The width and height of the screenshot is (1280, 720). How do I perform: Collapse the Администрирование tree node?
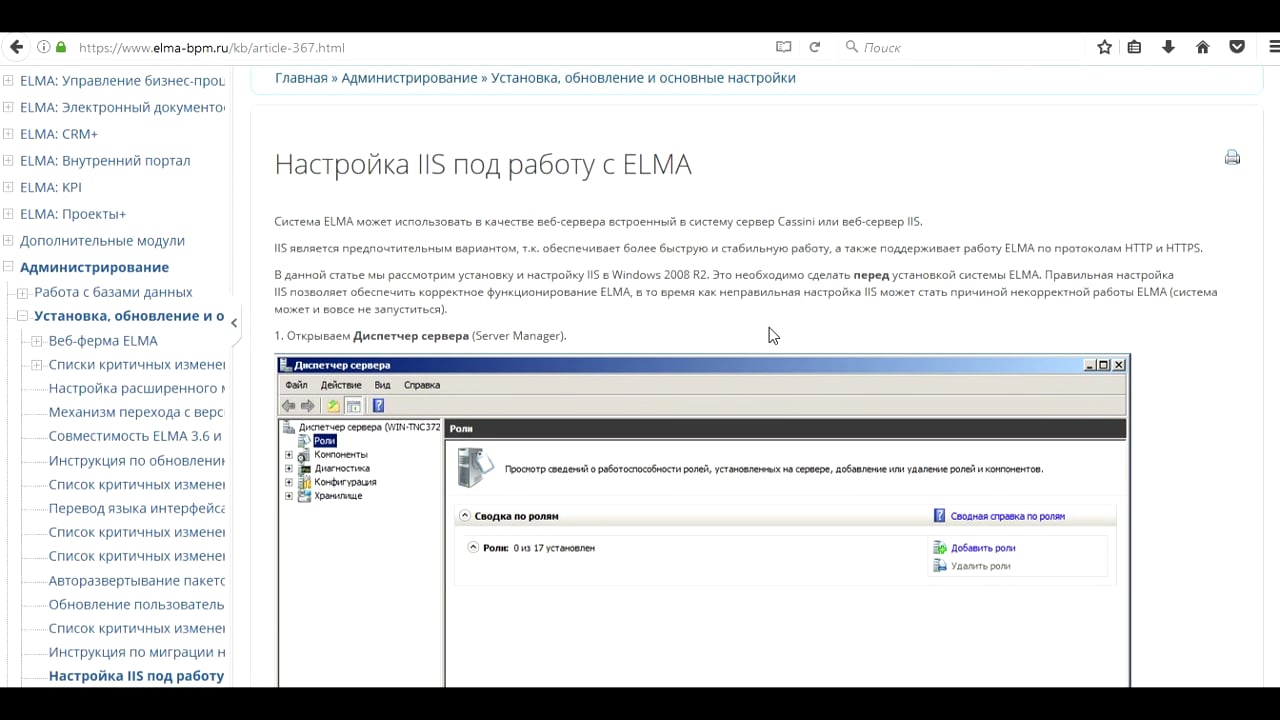[x=8, y=267]
